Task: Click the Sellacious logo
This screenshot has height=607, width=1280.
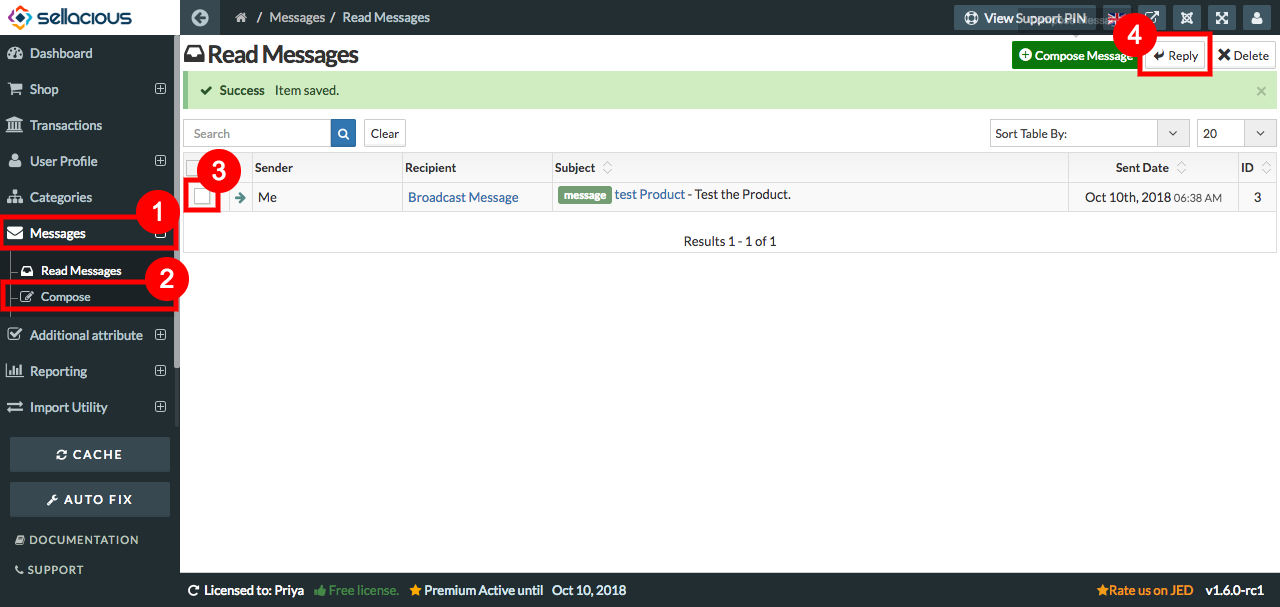Action: [x=69, y=17]
